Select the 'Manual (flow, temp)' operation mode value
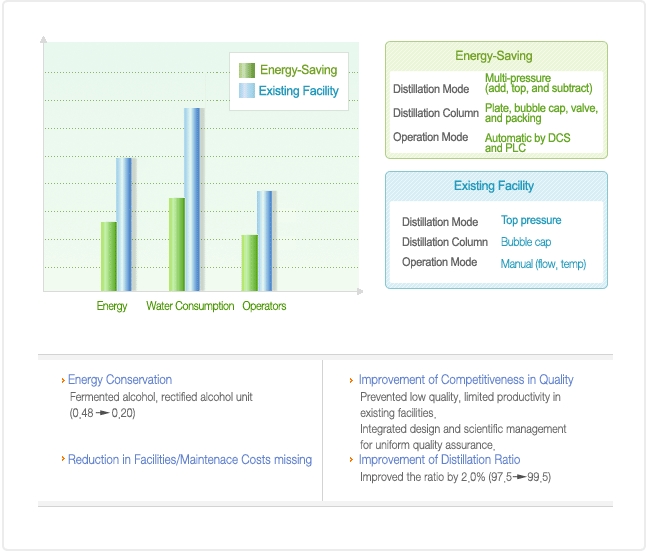This screenshot has height=551, width=650. point(543,264)
